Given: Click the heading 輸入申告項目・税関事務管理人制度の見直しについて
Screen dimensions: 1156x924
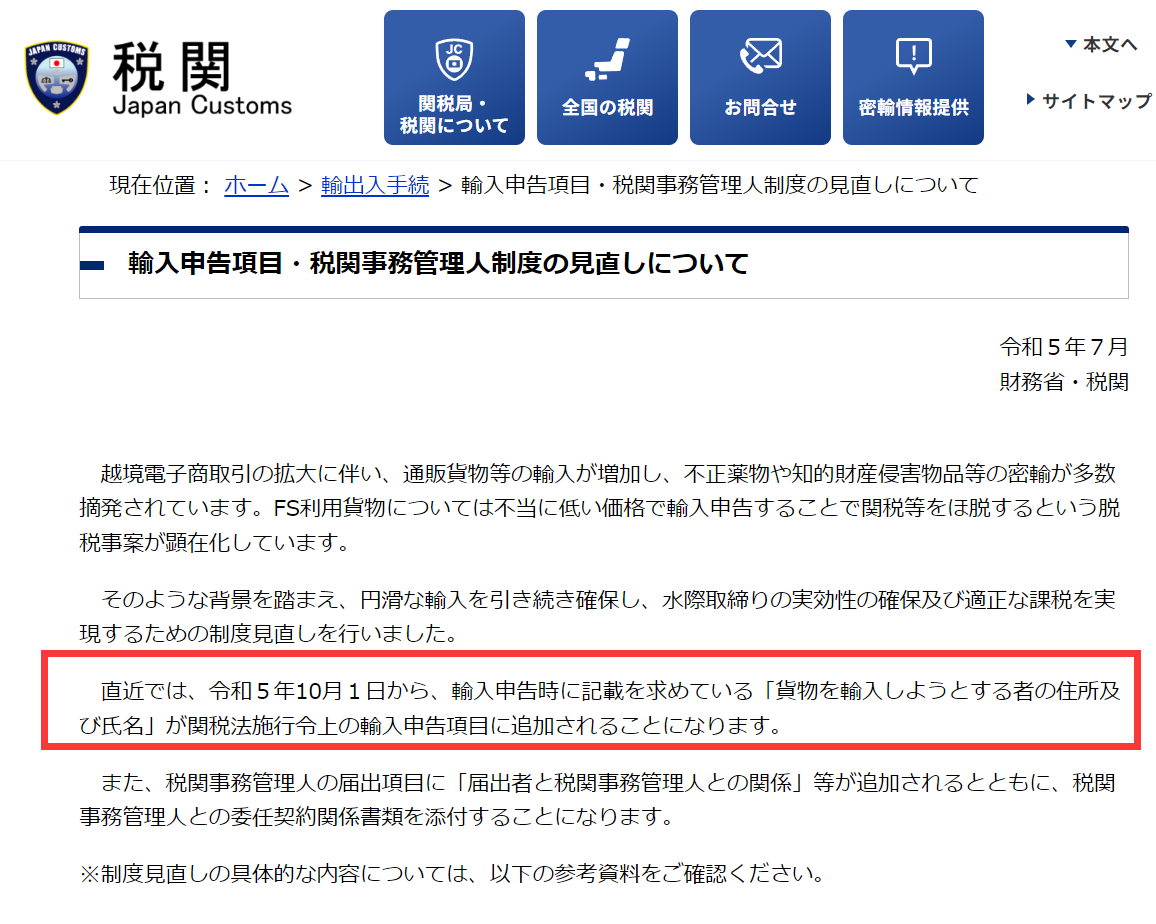Looking at the screenshot, I should click(x=438, y=263).
